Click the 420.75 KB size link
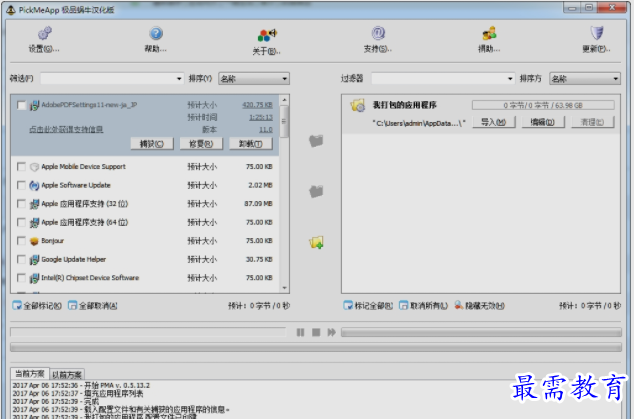 (x=257, y=105)
